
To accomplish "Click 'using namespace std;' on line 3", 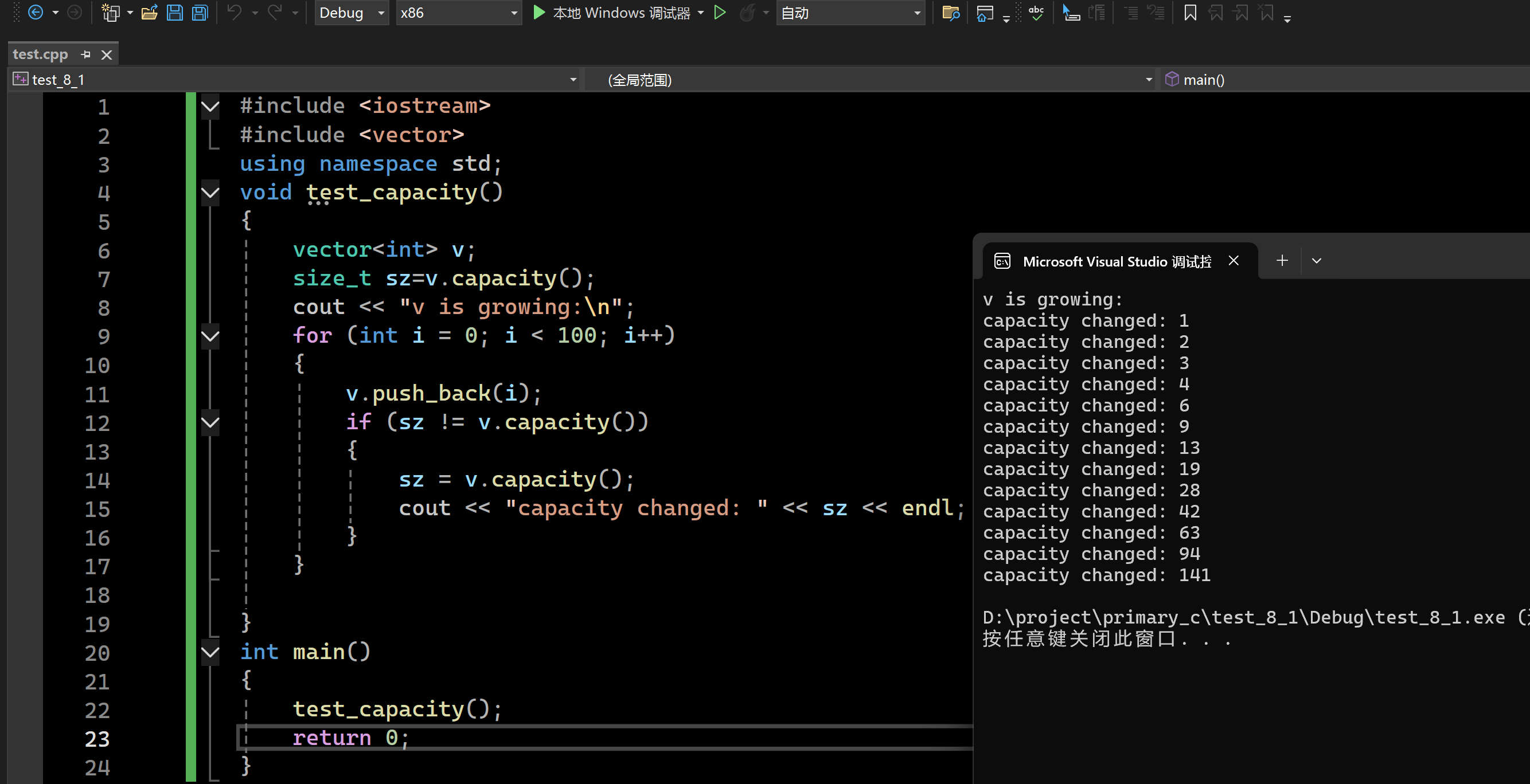I will pos(371,164).
